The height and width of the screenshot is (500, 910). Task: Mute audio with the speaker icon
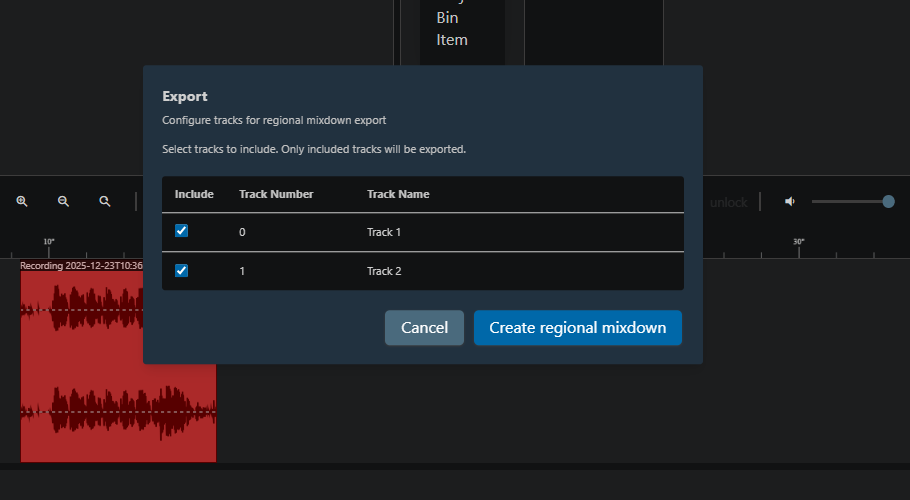790,201
